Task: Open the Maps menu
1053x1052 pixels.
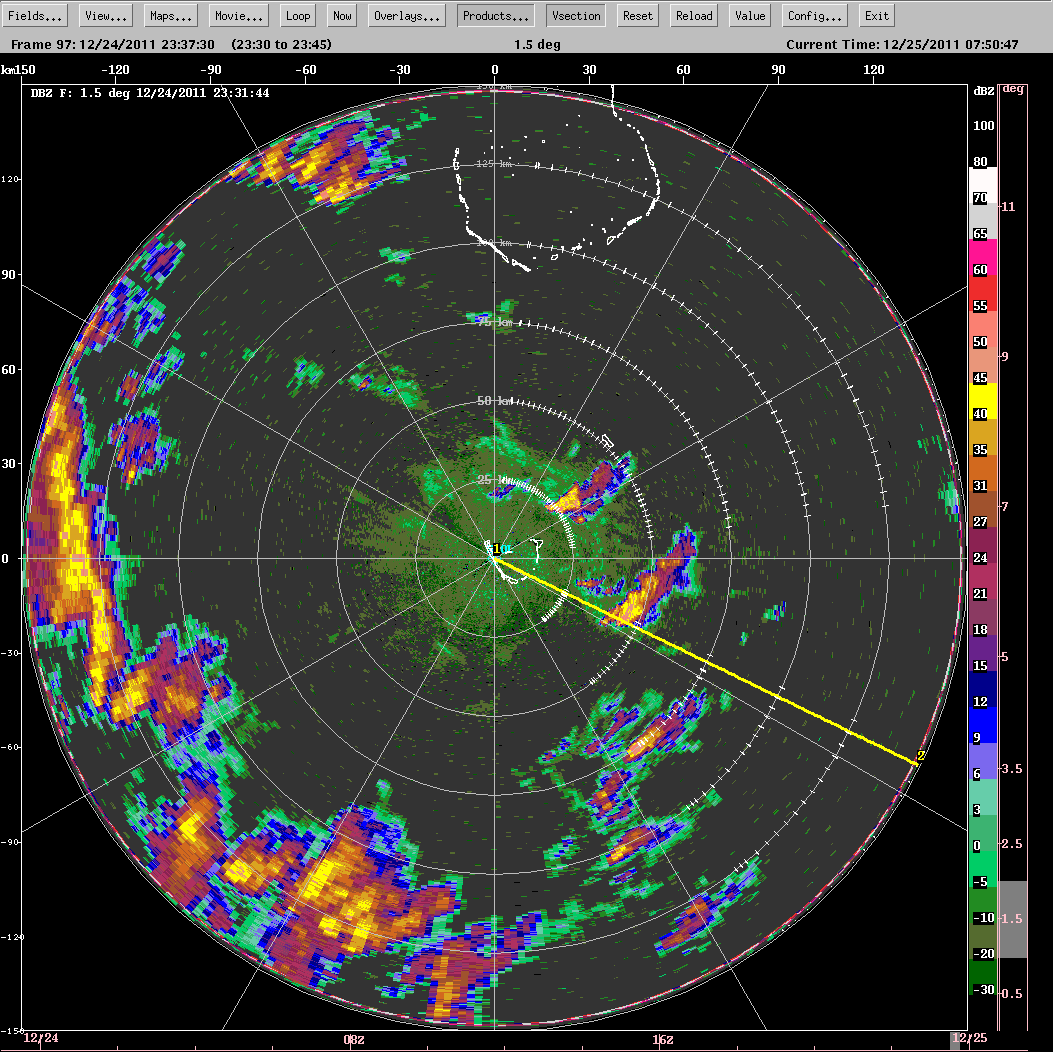Action: (170, 16)
